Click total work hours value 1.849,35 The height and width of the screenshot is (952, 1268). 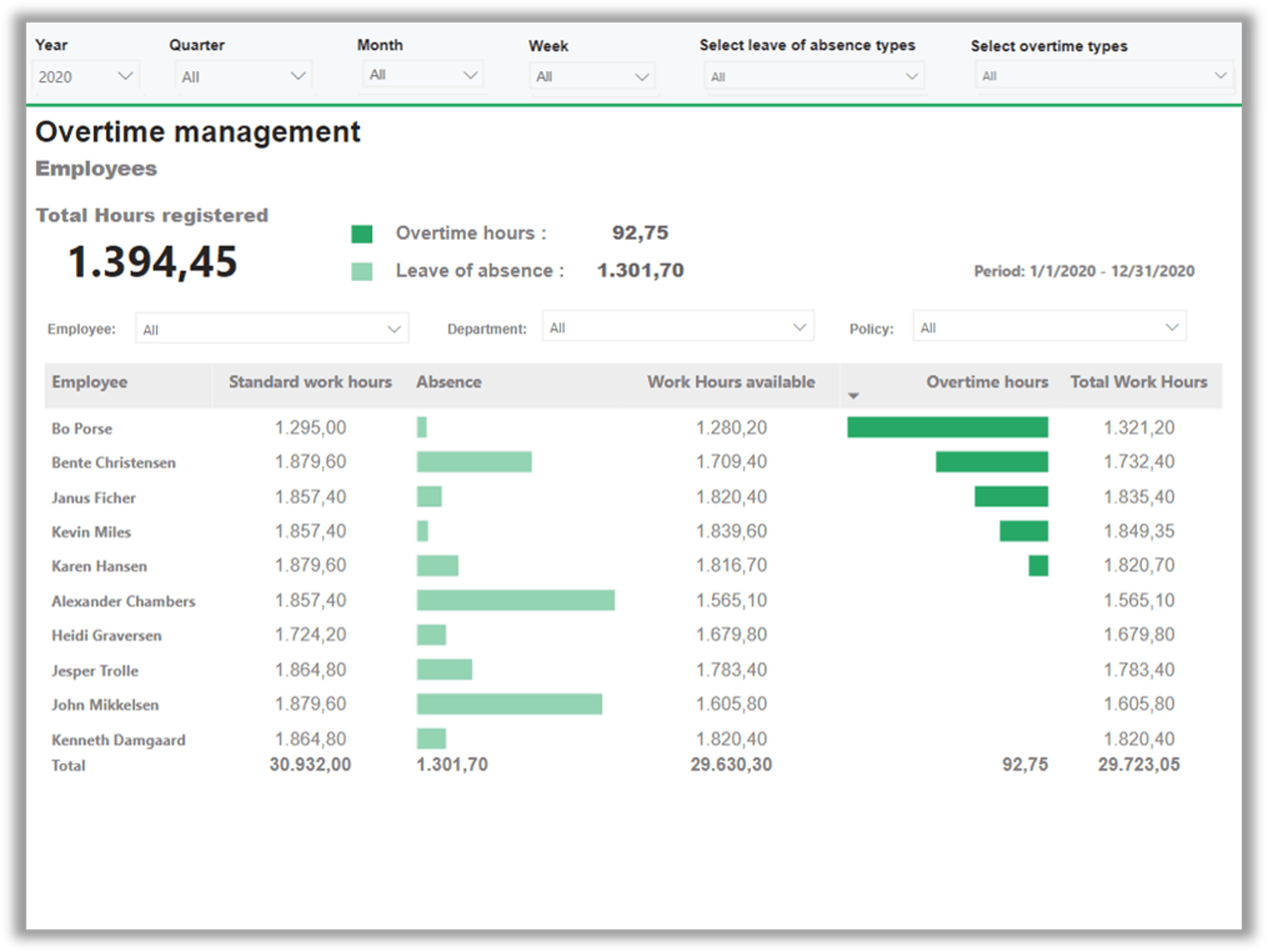(1138, 531)
